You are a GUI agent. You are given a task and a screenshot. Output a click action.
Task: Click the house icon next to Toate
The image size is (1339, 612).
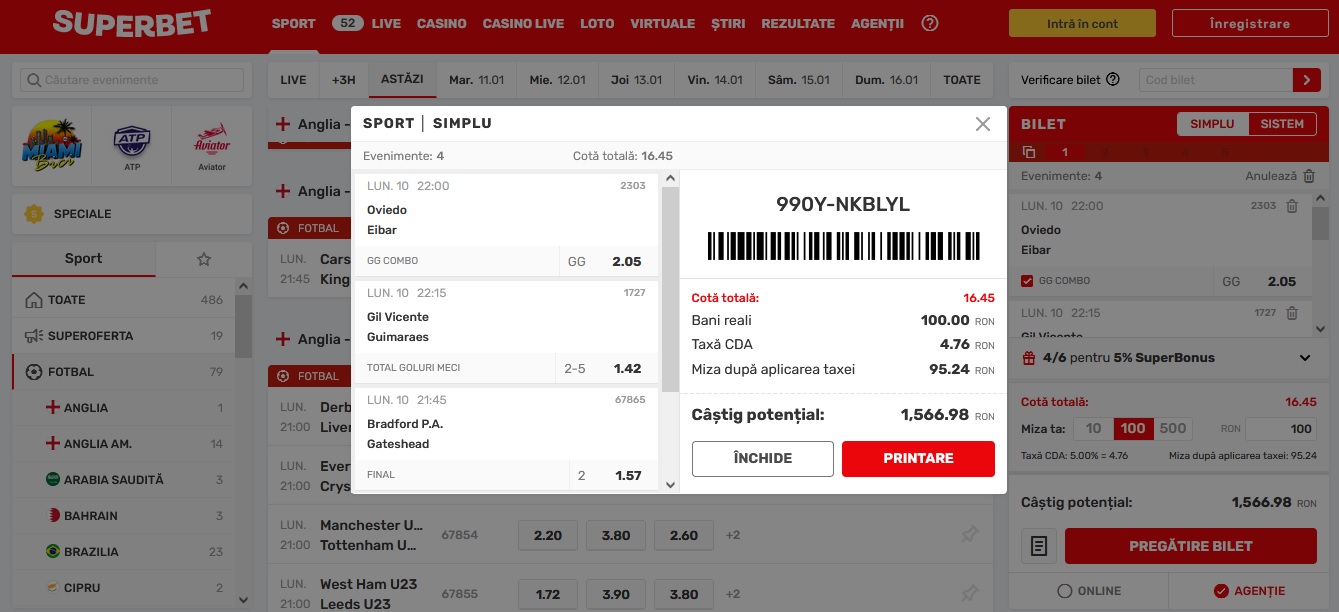[x=33, y=300]
